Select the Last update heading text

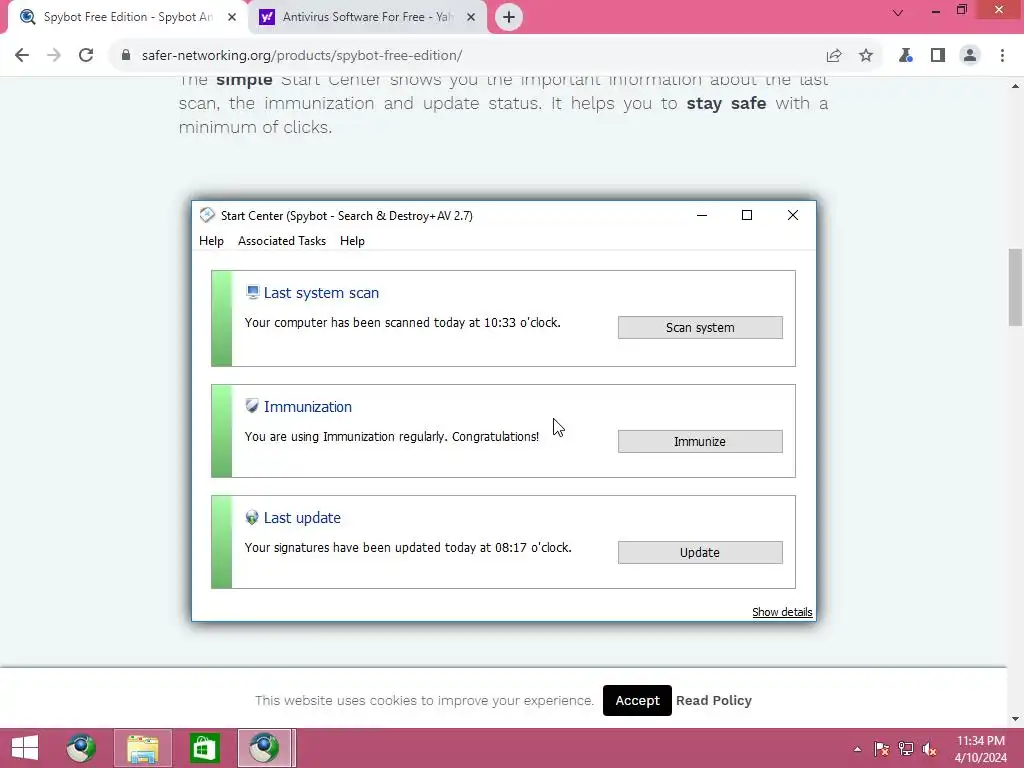coord(302,517)
